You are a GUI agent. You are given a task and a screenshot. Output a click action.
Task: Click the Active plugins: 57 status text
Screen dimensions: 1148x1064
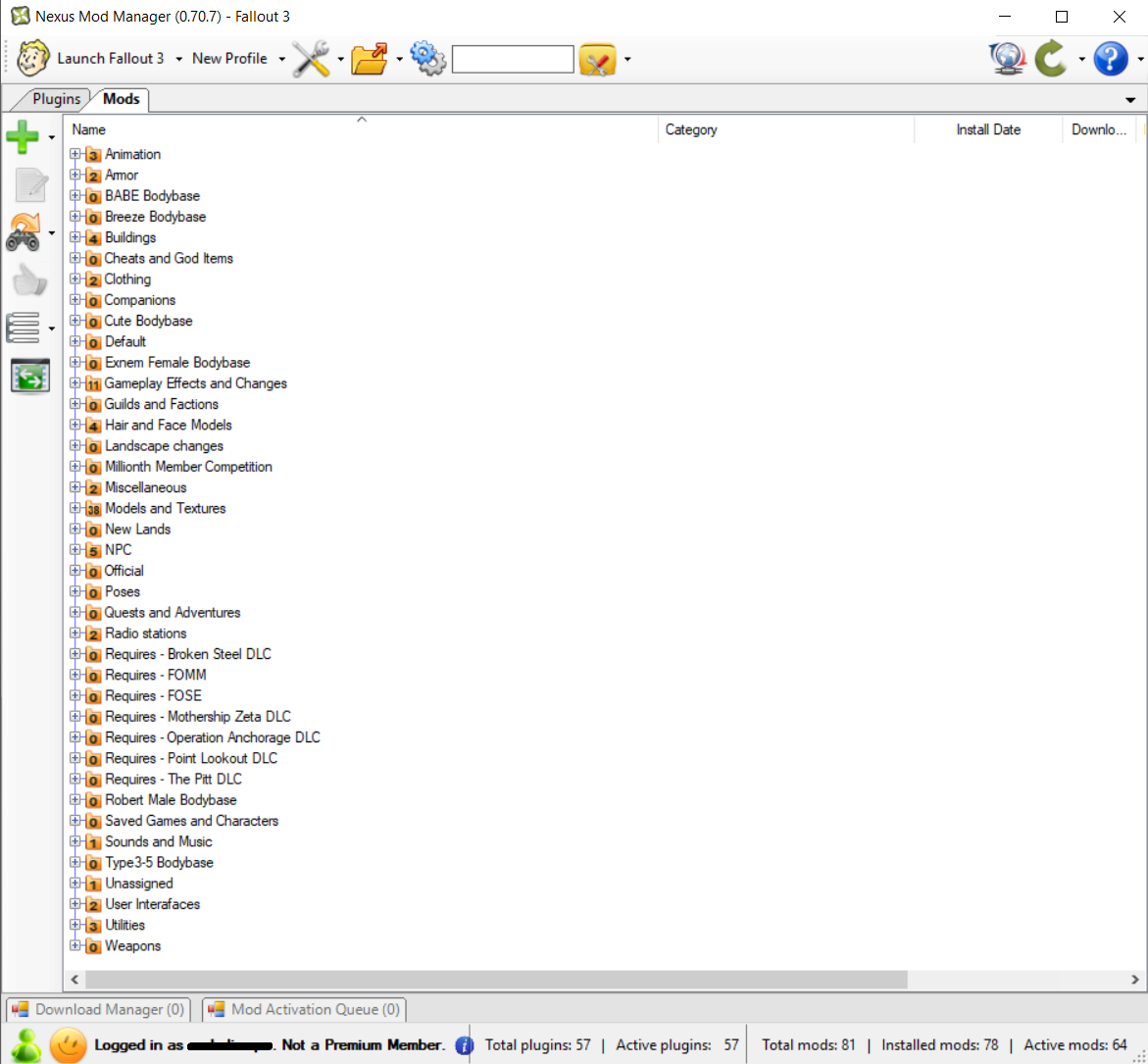coord(677,1045)
